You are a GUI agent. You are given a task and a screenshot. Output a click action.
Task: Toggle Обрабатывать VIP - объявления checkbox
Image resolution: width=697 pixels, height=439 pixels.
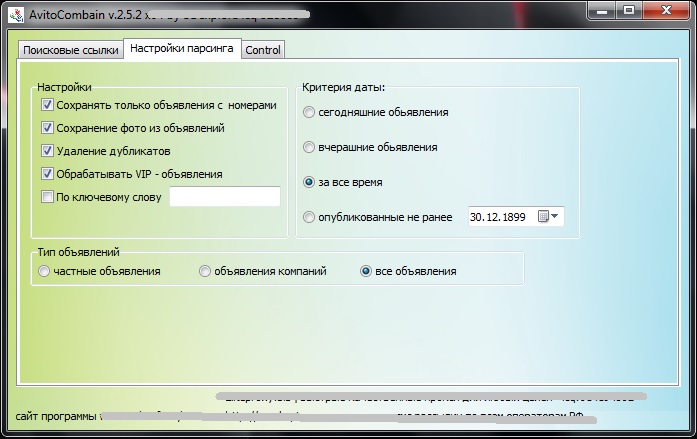point(47,174)
